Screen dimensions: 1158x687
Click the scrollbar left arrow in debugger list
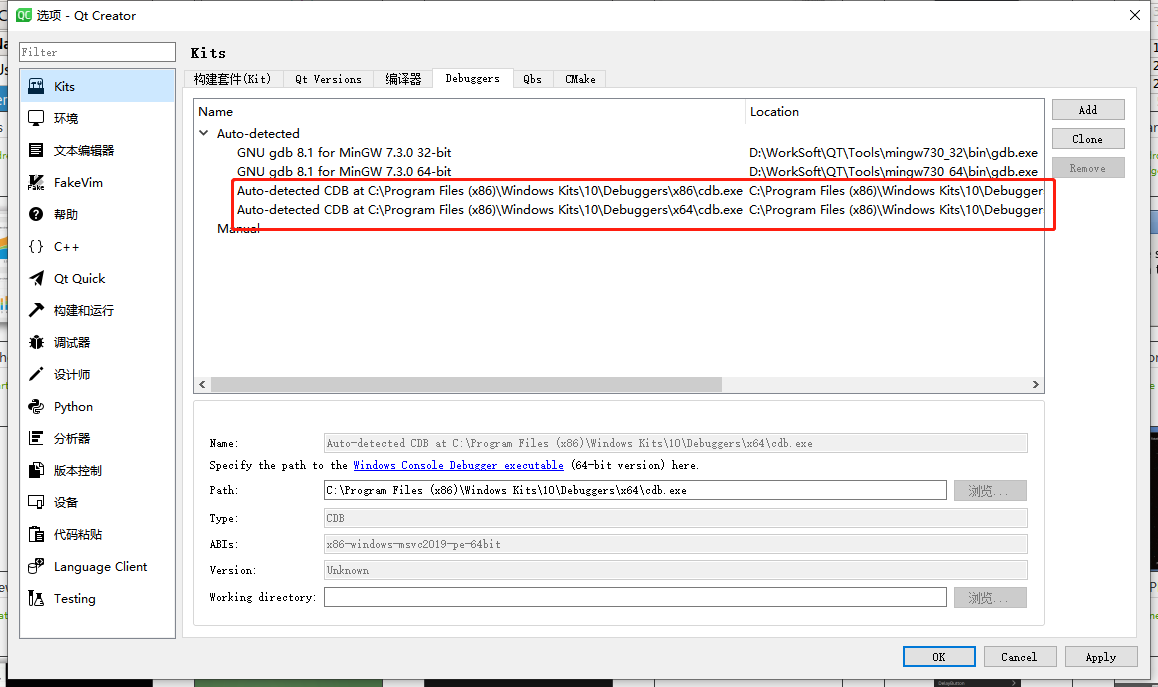[202, 384]
